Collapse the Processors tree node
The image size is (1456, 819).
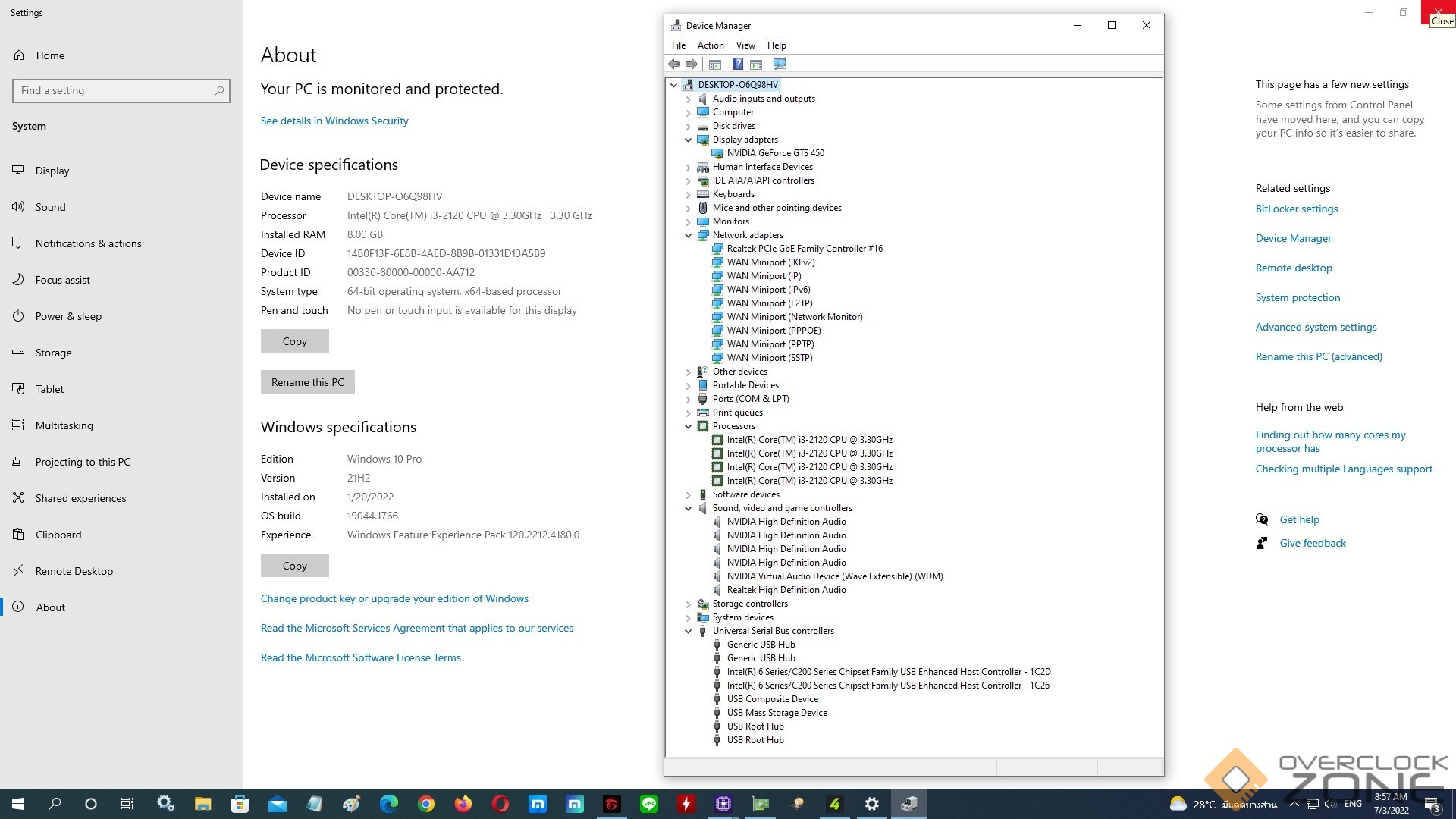688,426
